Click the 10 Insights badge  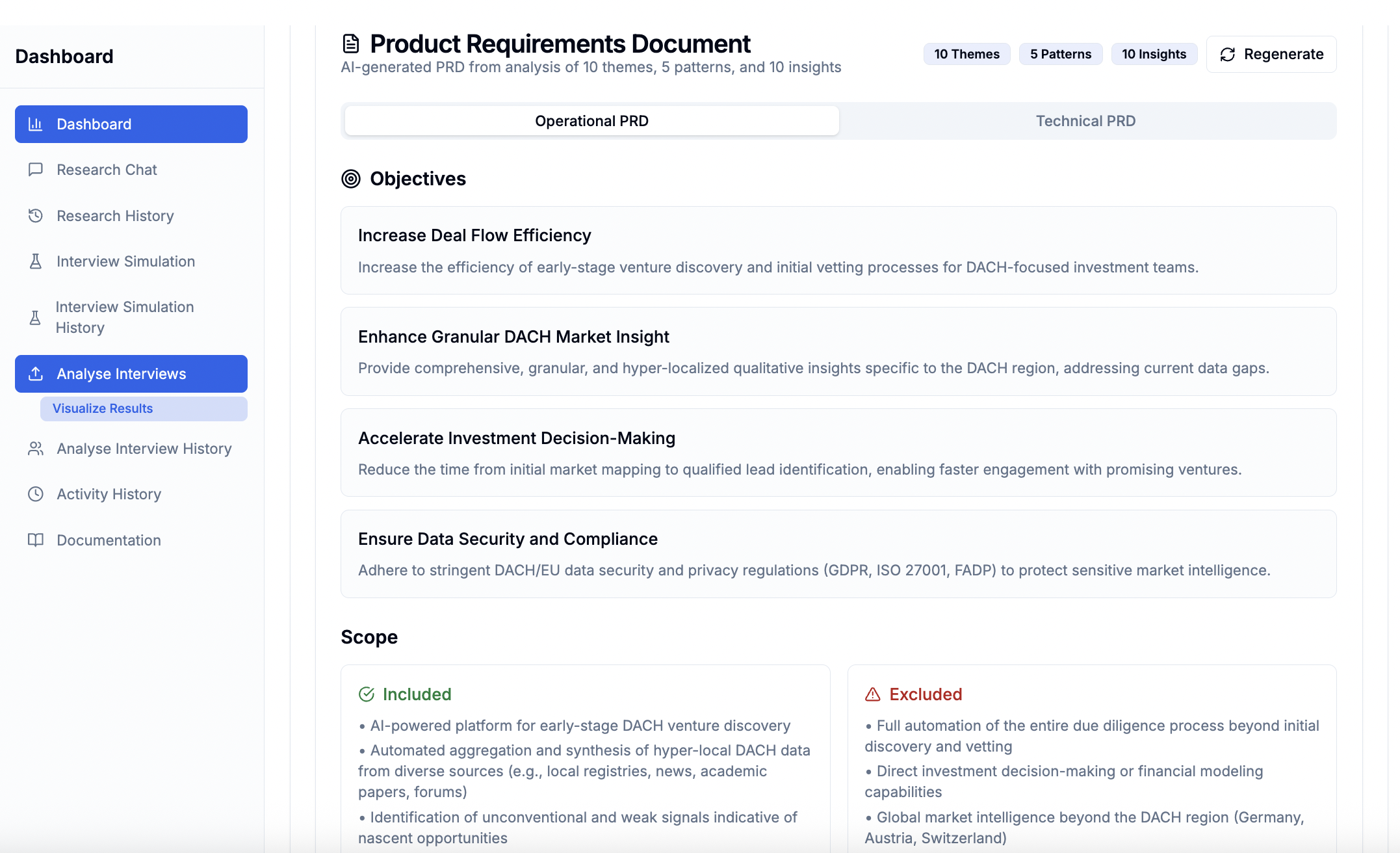pos(1154,54)
